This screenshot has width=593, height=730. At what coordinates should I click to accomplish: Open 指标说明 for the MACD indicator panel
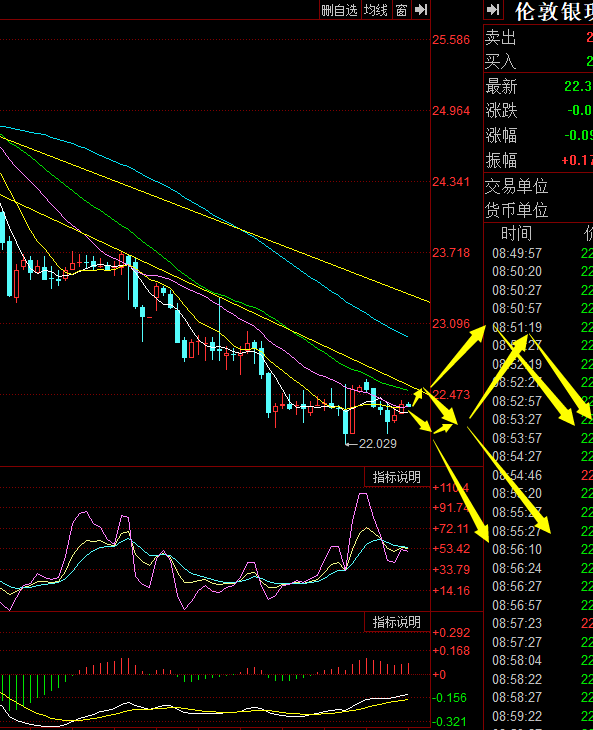[x=397, y=622]
